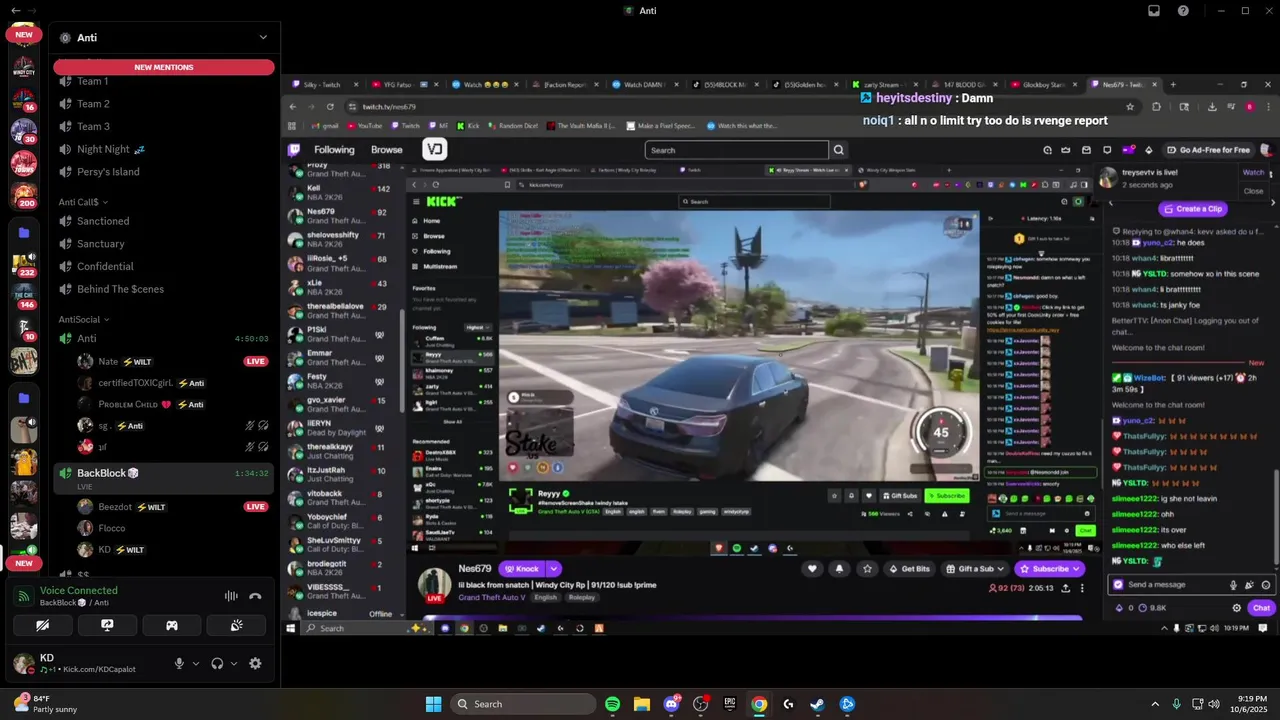Open Chrome from the taskbar
Screen dimensions: 1280x720
click(759, 704)
